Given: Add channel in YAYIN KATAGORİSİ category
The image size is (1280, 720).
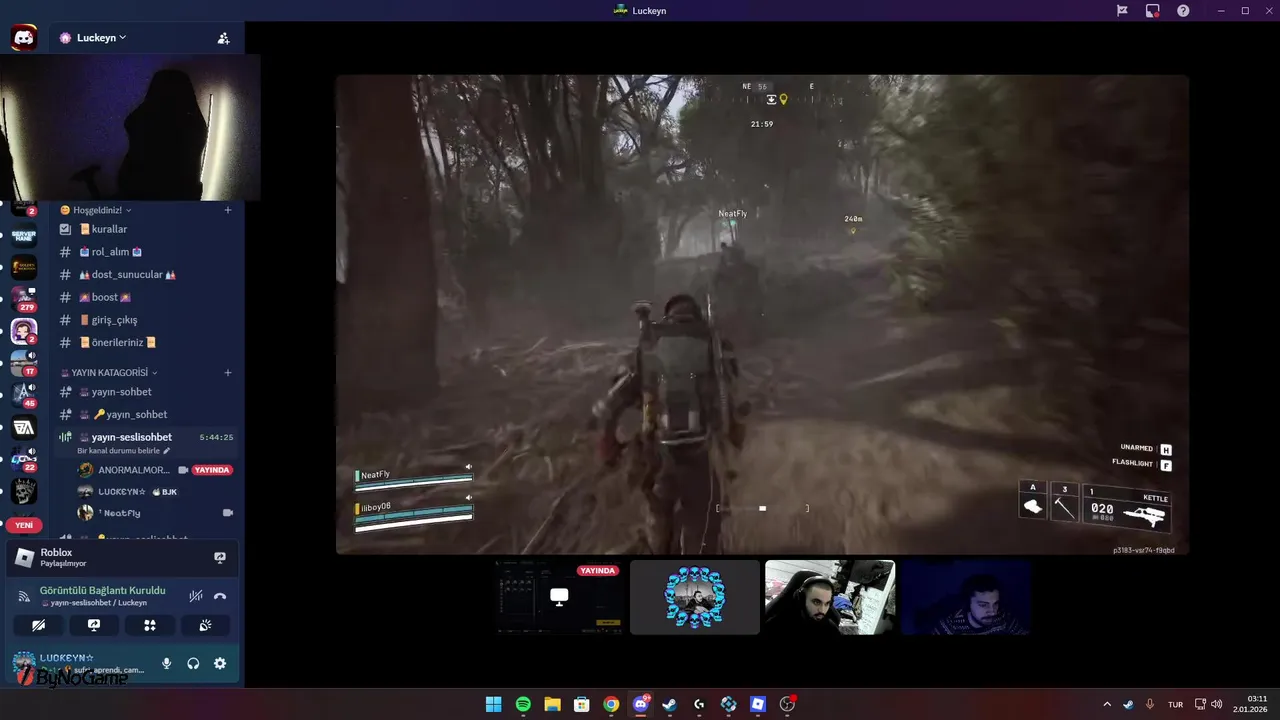Looking at the screenshot, I should [228, 373].
